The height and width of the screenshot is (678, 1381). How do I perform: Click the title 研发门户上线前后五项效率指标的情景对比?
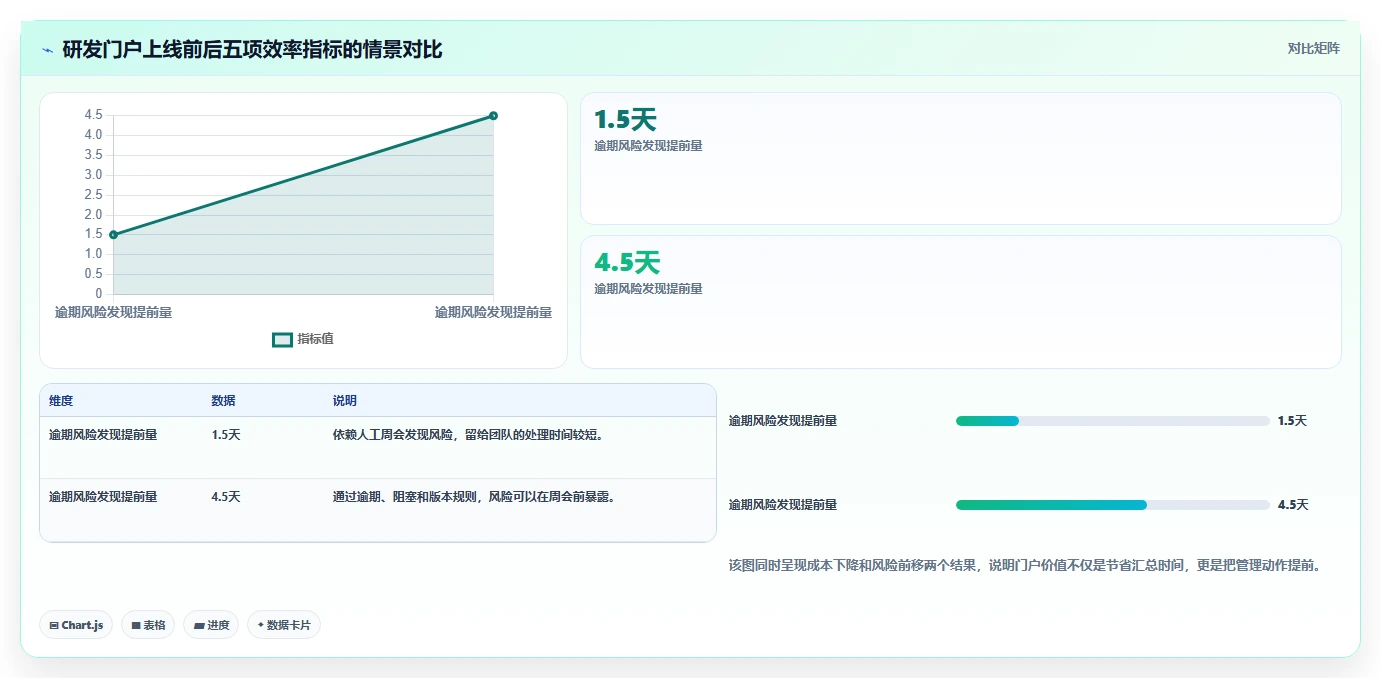252,50
